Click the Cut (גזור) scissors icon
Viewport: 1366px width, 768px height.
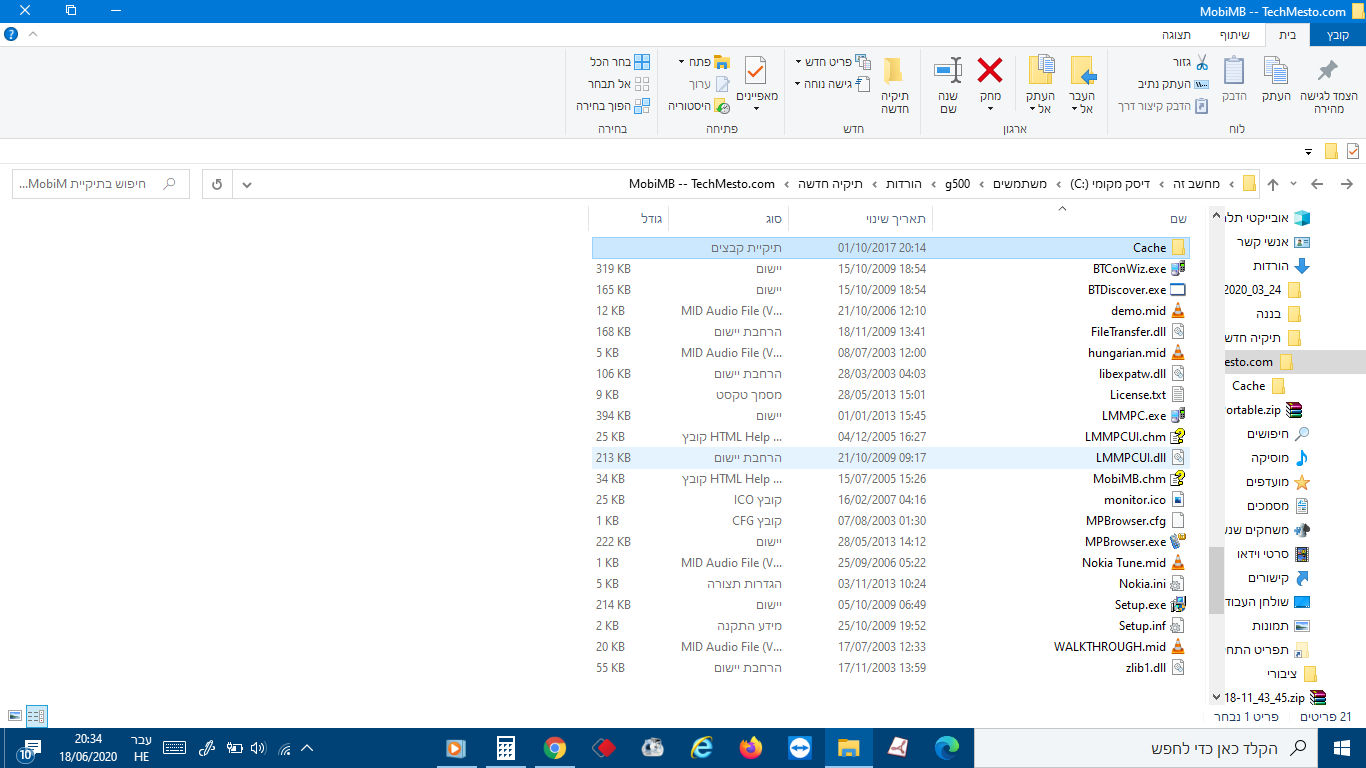point(1202,62)
